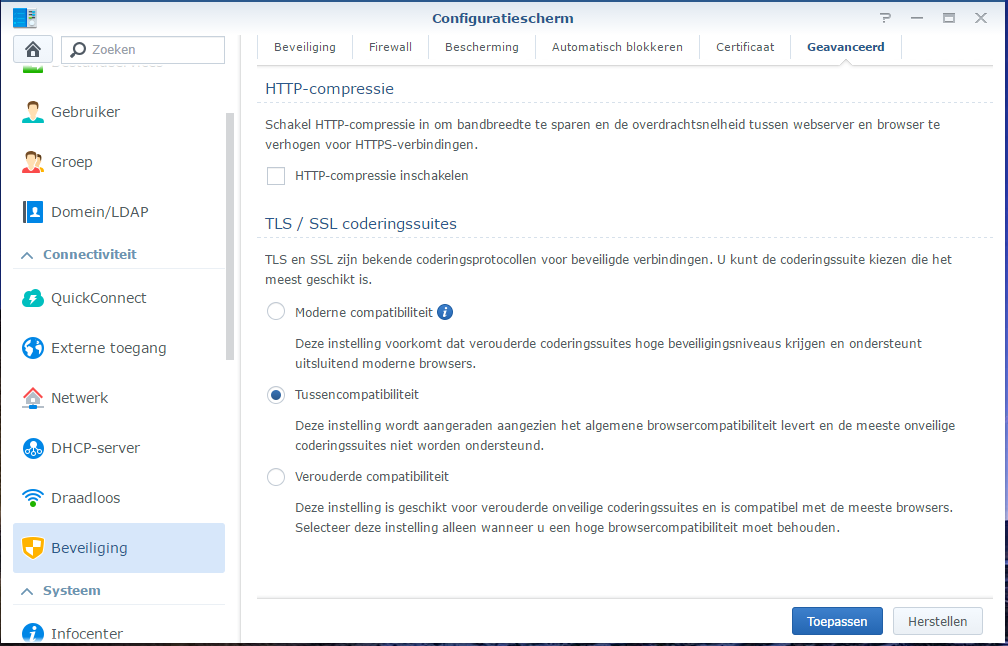Click the Home icon button
The width and height of the screenshot is (1008, 646).
[x=33, y=49]
